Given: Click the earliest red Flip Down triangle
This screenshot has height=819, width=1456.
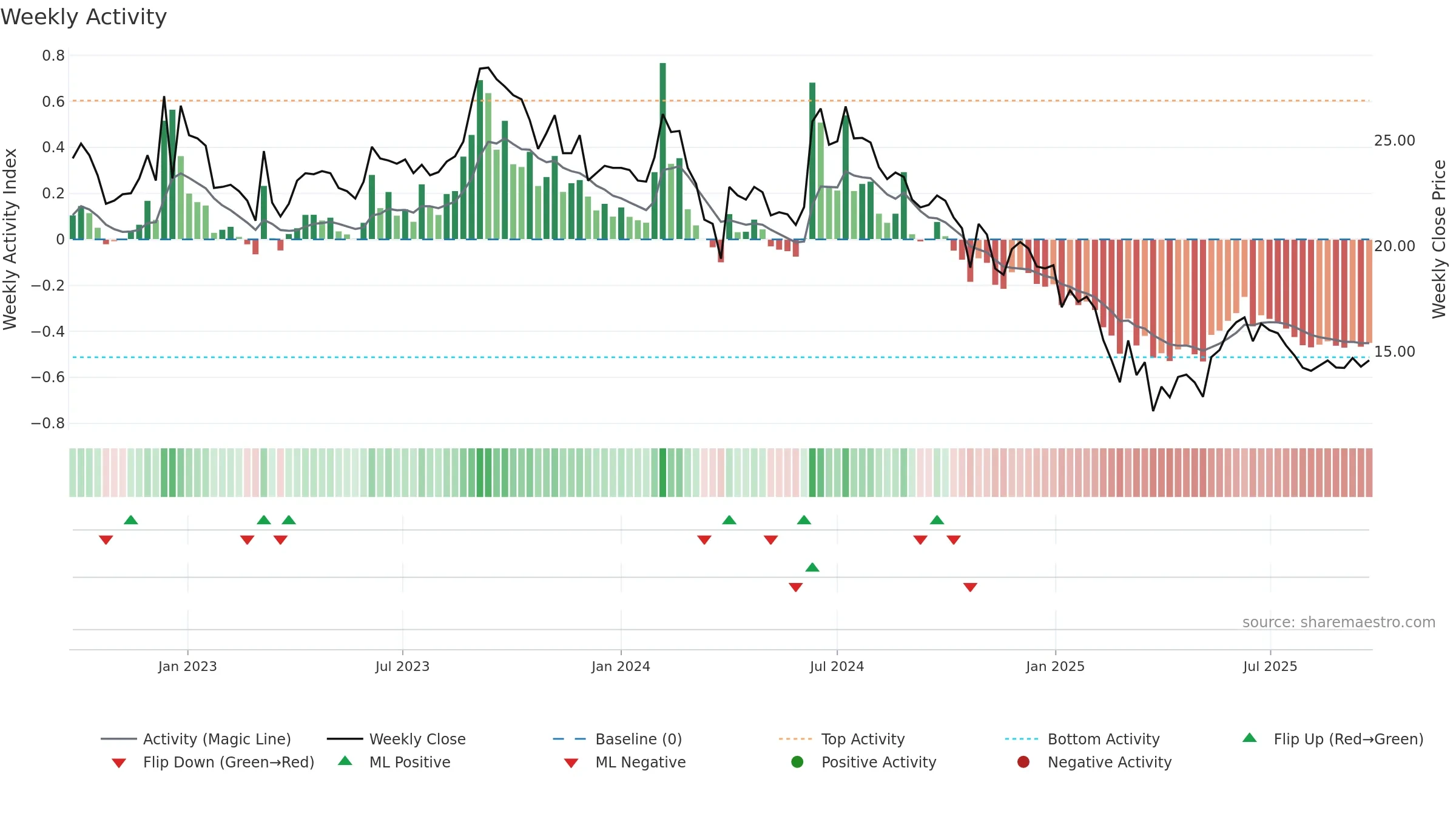Looking at the screenshot, I should (x=106, y=539).
